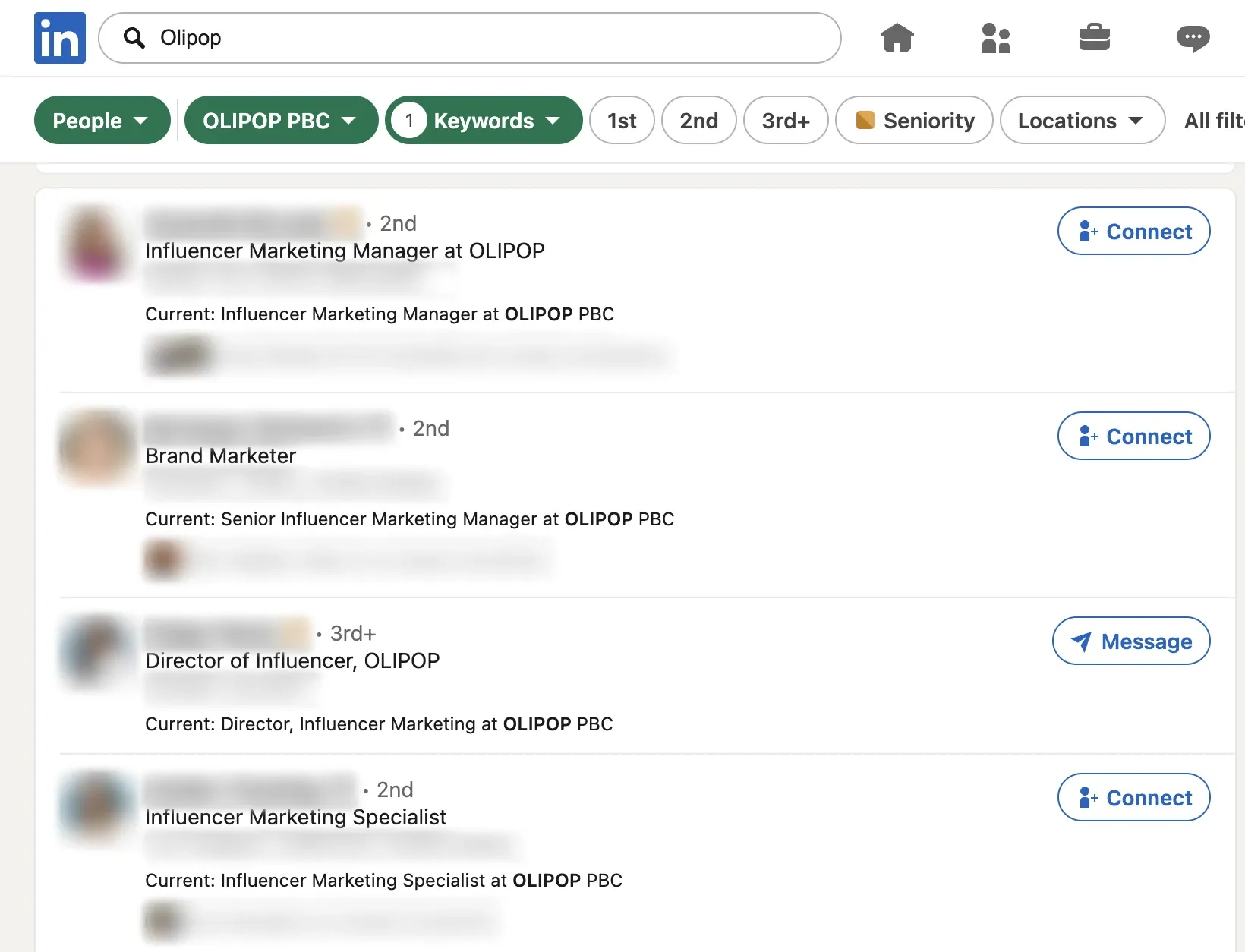The width and height of the screenshot is (1245, 952).
Task: Connect with the Influencer Marketing Manager
Action: coord(1133,231)
